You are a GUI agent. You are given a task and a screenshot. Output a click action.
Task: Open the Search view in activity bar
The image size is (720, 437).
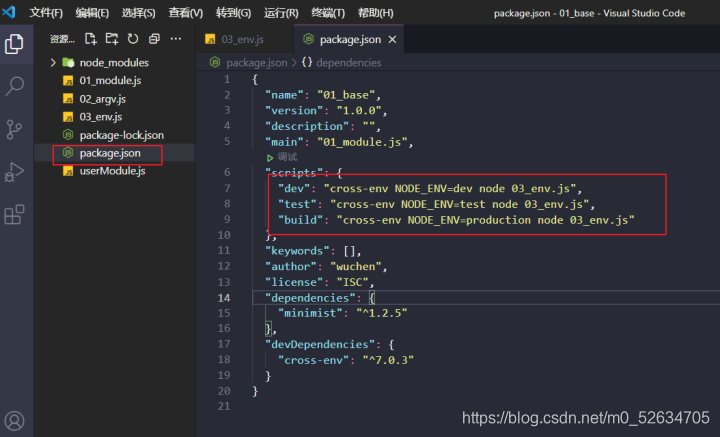pyautogui.click(x=14, y=86)
